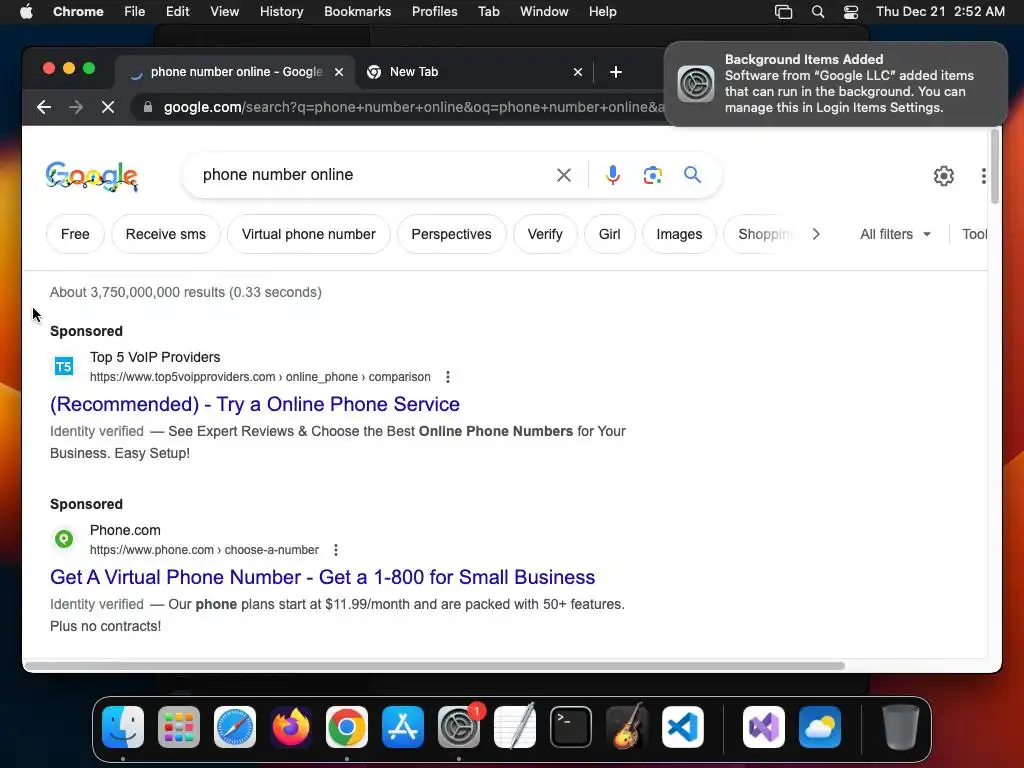
Task: Open the Google logo homepage link
Action: 91,176
